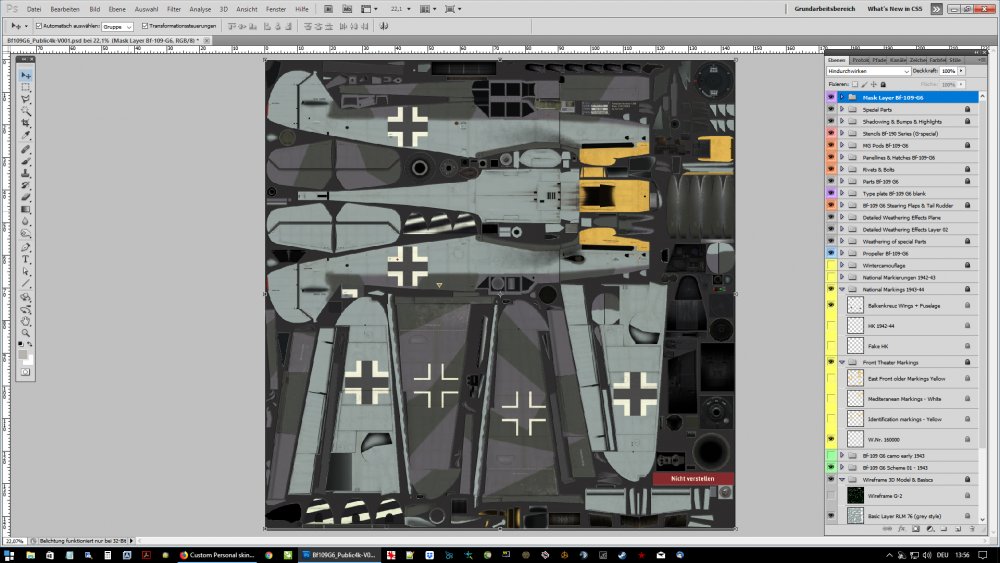Viewport: 1000px width, 563px height.
Task: Activate the Magic Wand tool
Action: (x=26, y=112)
